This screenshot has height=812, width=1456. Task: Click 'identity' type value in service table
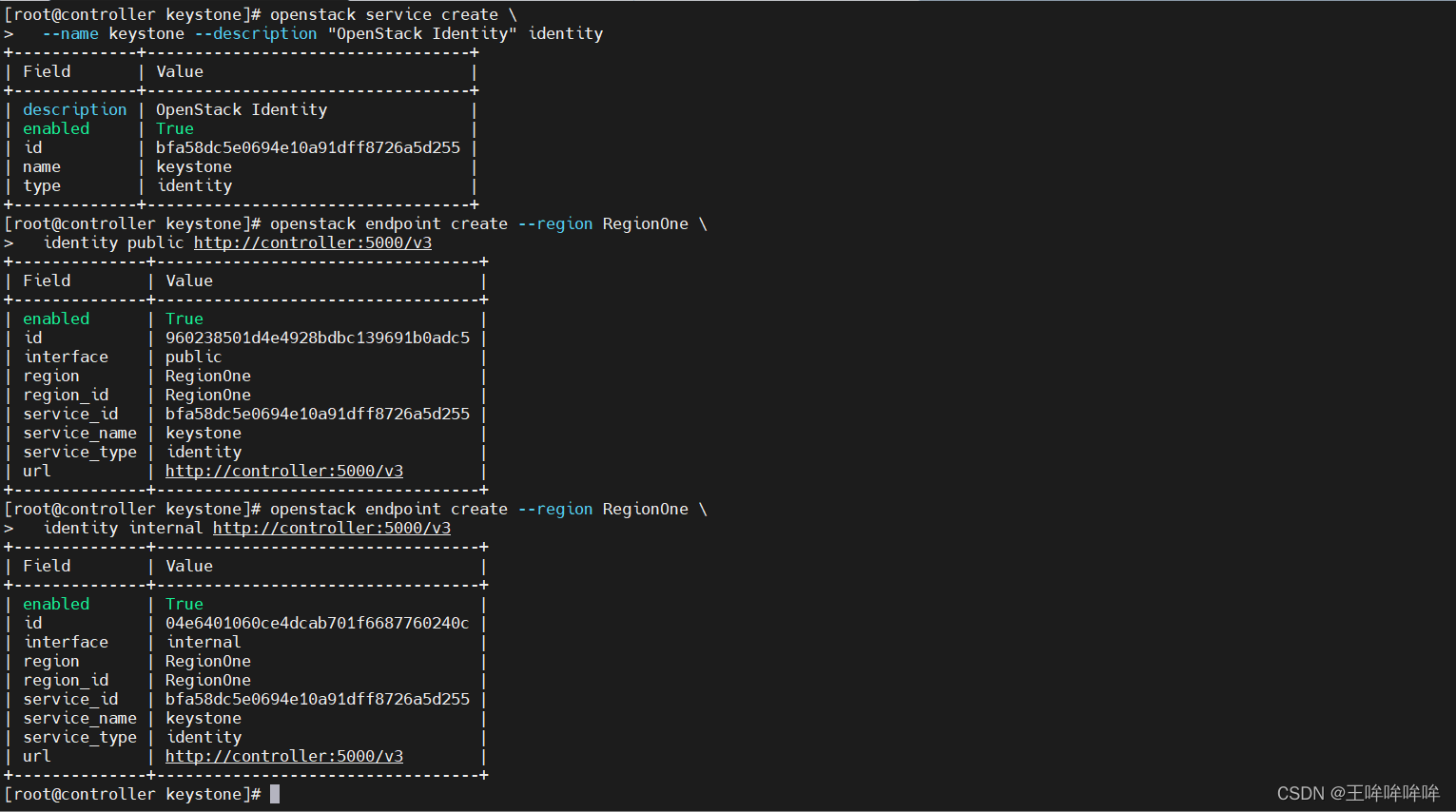[194, 185]
